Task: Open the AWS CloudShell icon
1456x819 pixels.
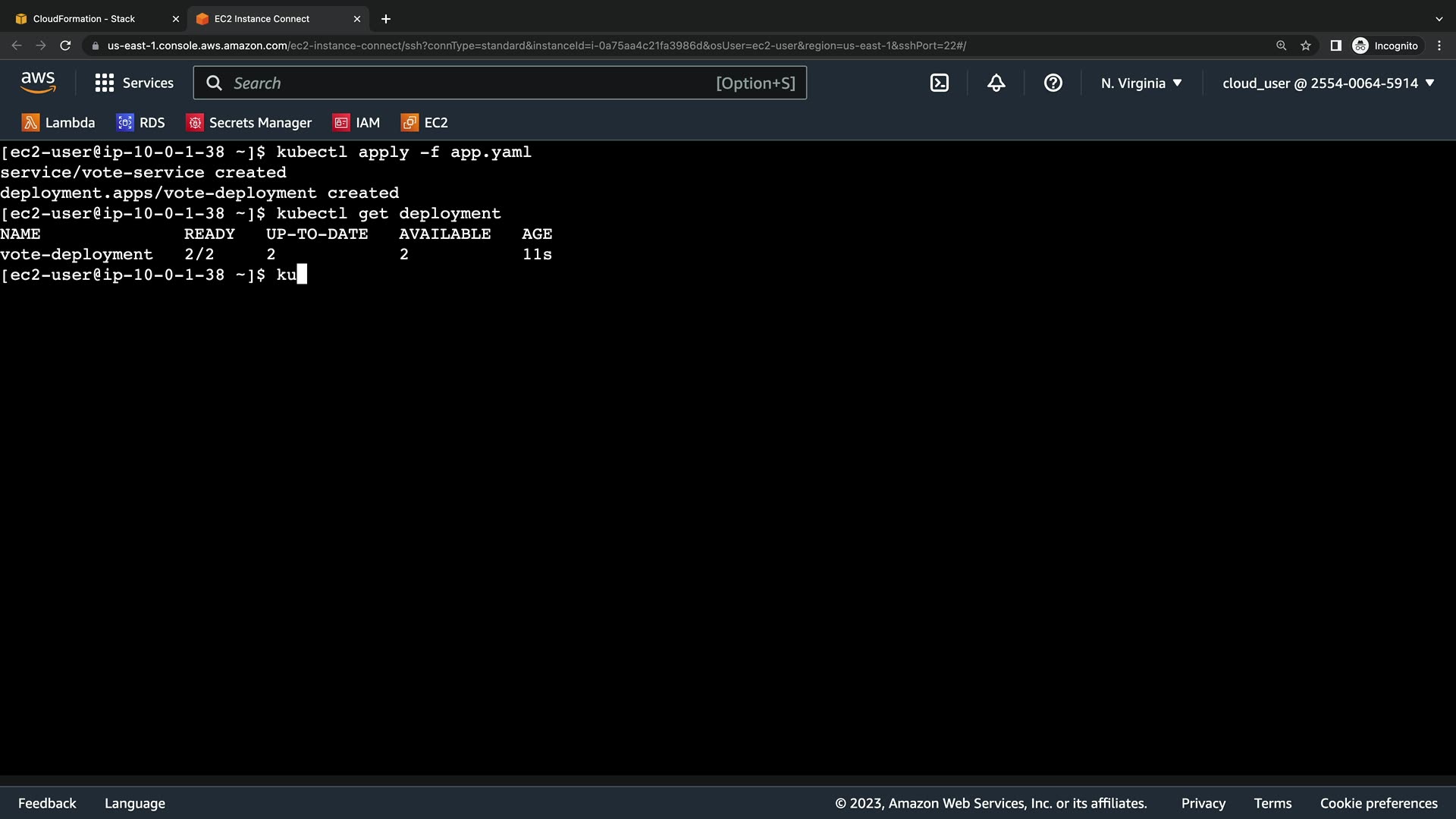Action: pos(939,83)
